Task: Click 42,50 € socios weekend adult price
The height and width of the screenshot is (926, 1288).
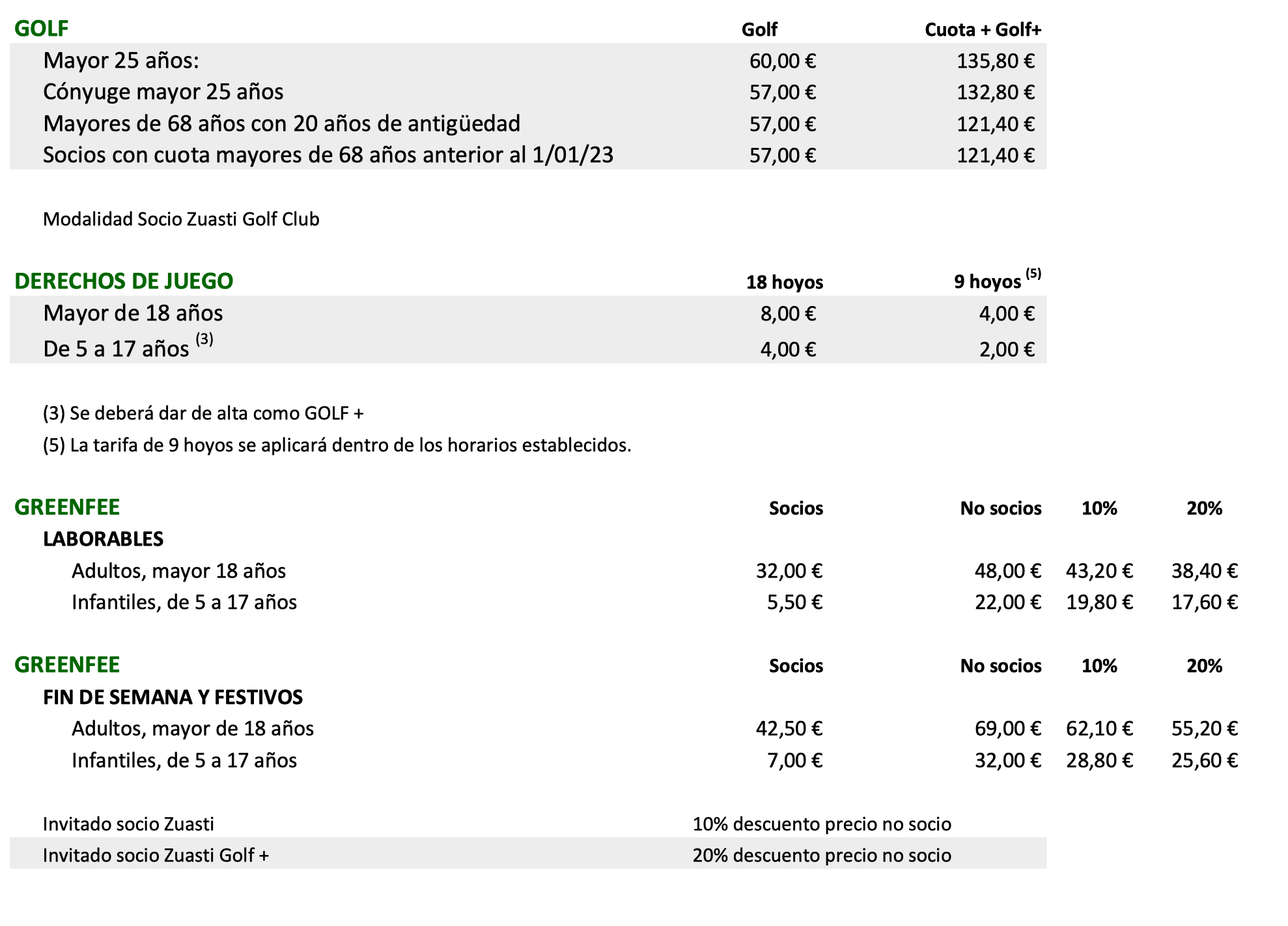Action: pos(789,729)
